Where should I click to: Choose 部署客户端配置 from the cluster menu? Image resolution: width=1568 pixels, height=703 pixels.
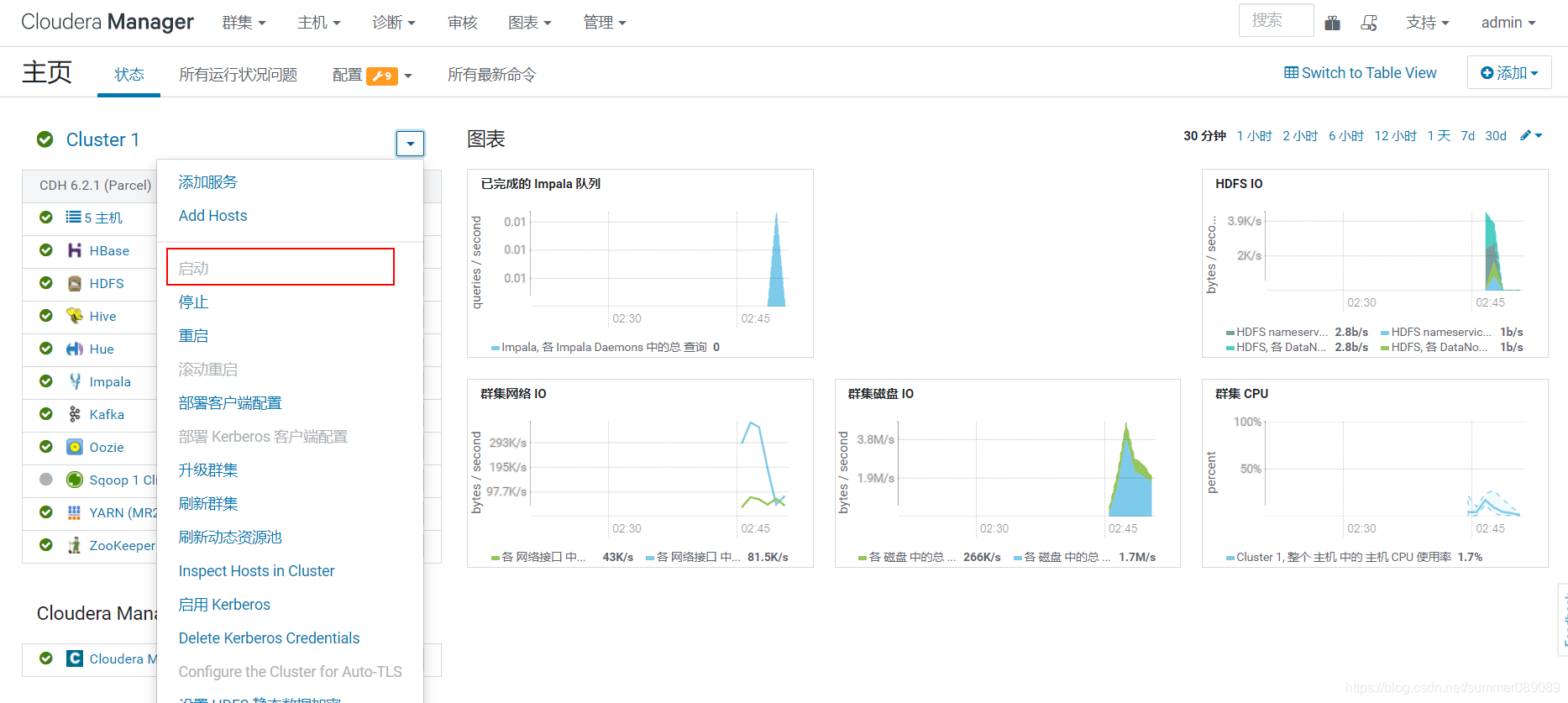pos(230,403)
